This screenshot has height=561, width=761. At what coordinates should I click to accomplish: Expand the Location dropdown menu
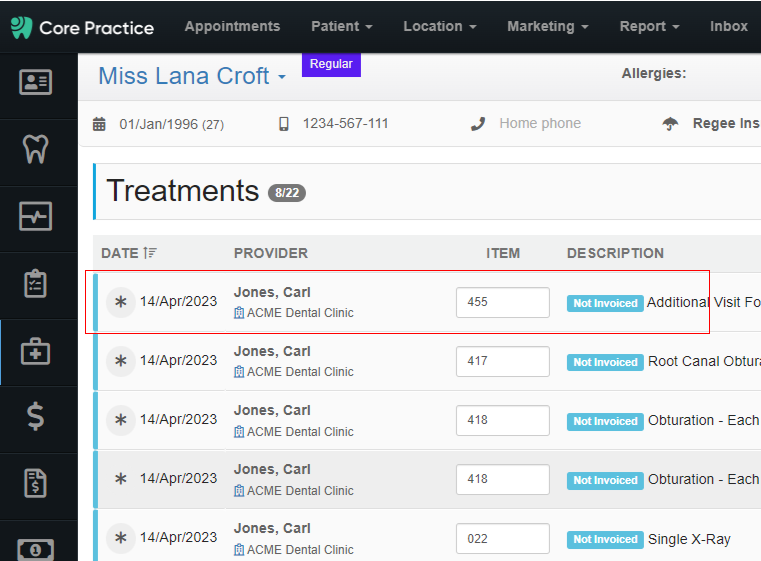coord(440,26)
